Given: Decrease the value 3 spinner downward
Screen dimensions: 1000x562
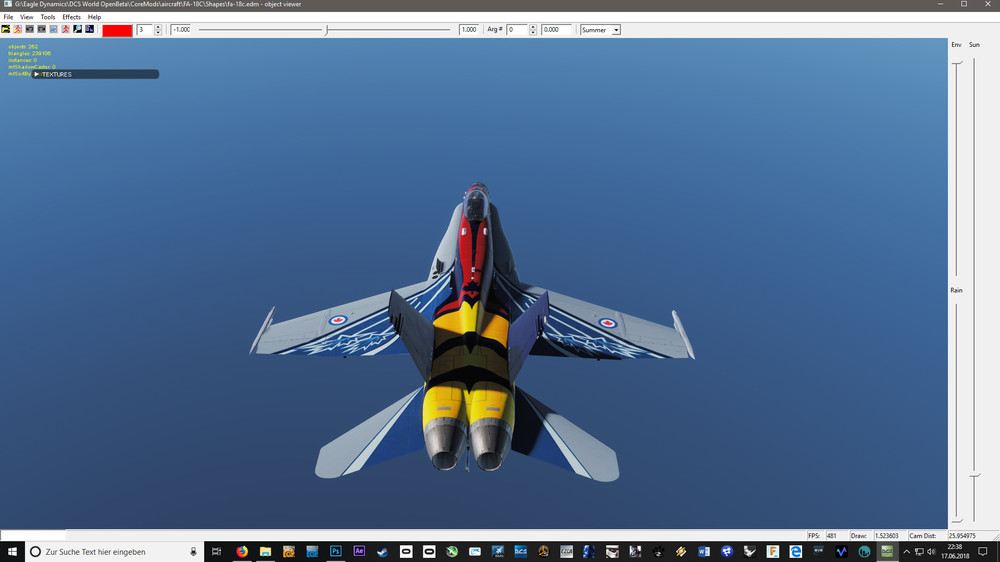Looking at the screenshot, I should (x=158, y=33).
